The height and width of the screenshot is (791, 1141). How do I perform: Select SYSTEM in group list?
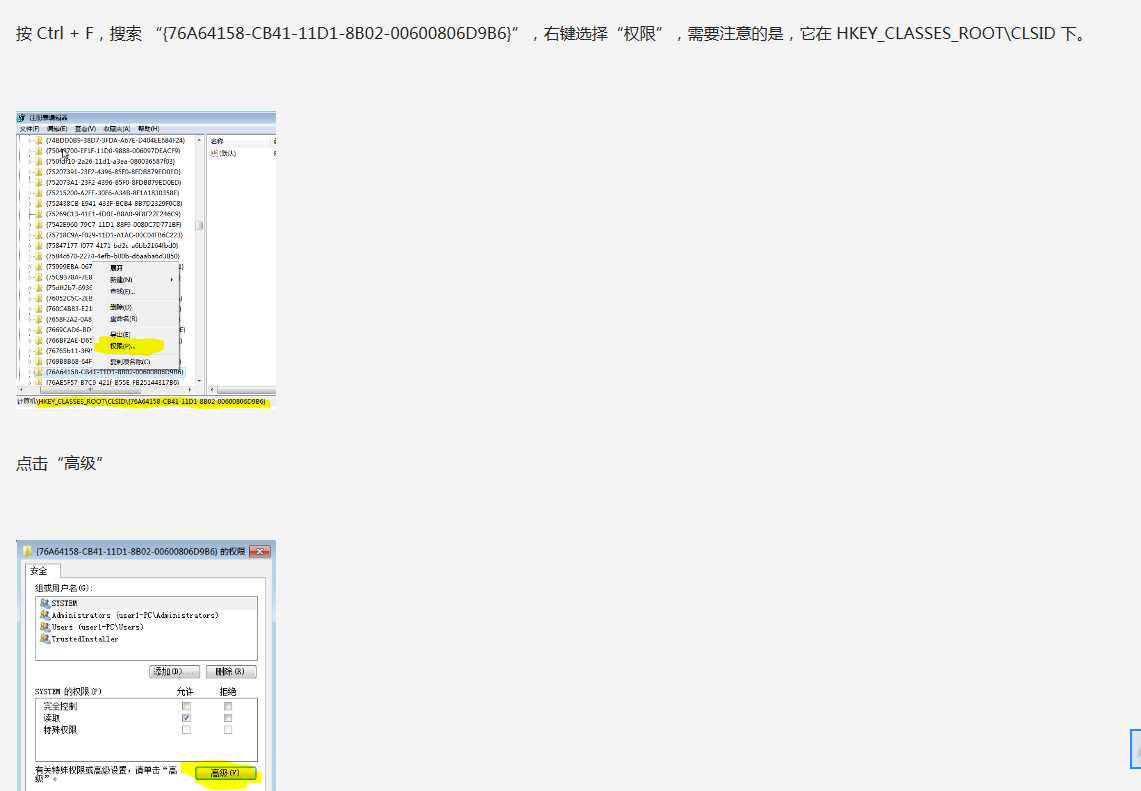tap(146, 603)
